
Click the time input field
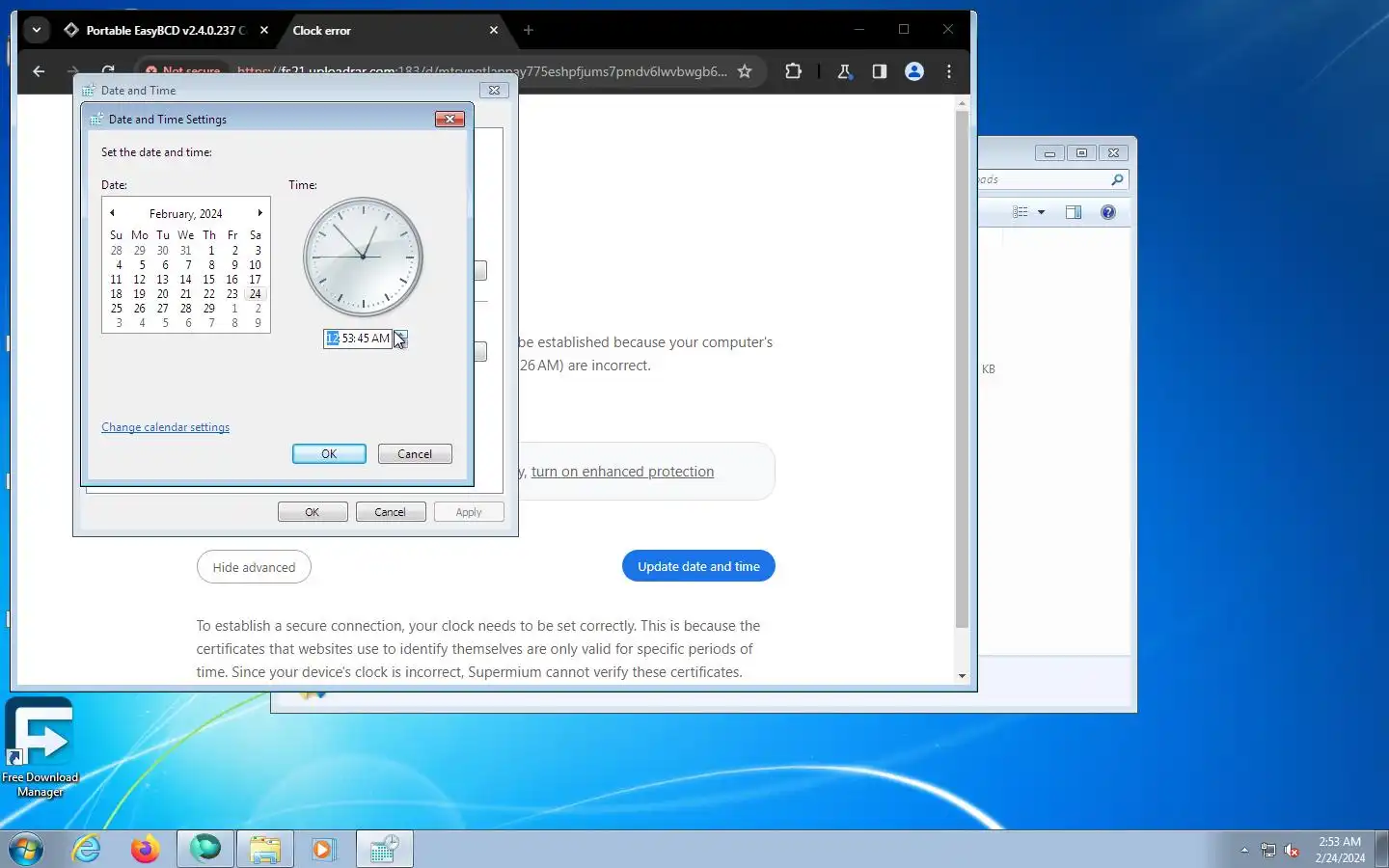pos(358,339)
